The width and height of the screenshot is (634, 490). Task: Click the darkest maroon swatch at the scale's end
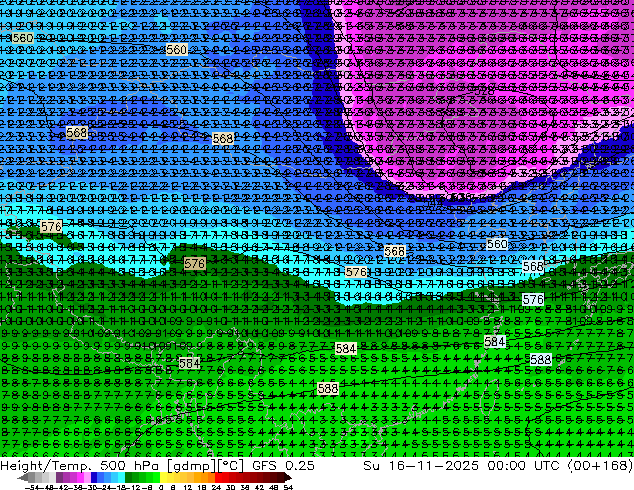281,478
